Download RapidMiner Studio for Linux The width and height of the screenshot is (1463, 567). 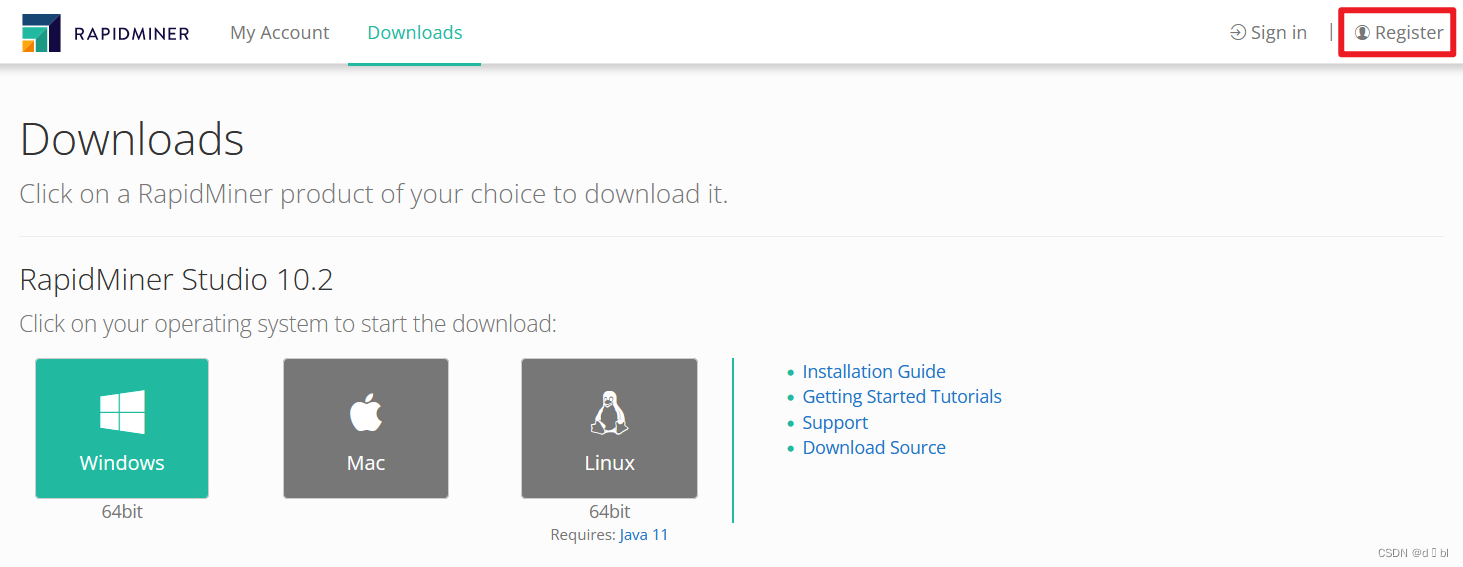pos(609,428)
